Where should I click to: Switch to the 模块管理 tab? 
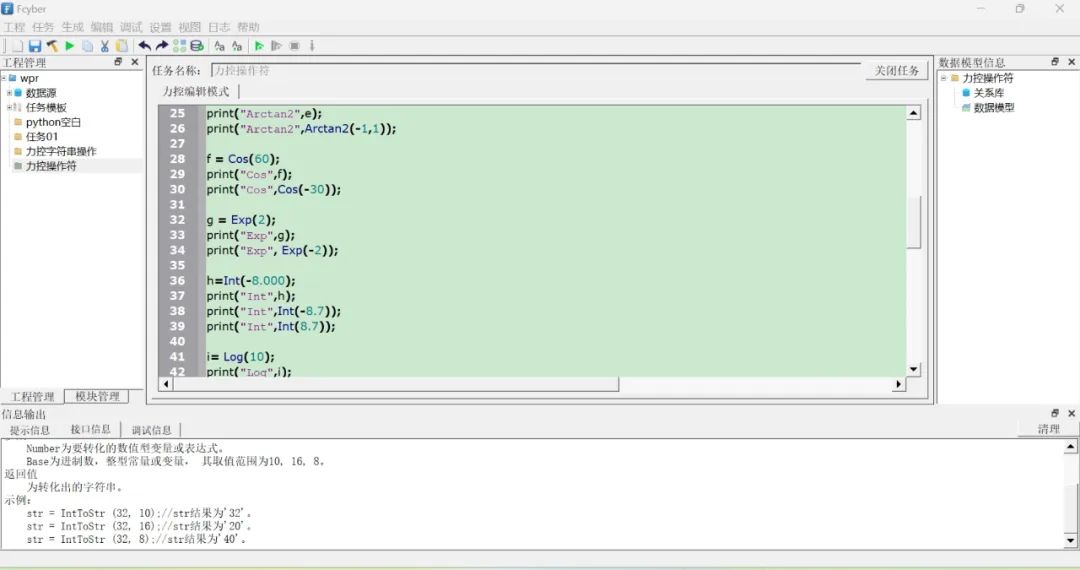(97, 397)
